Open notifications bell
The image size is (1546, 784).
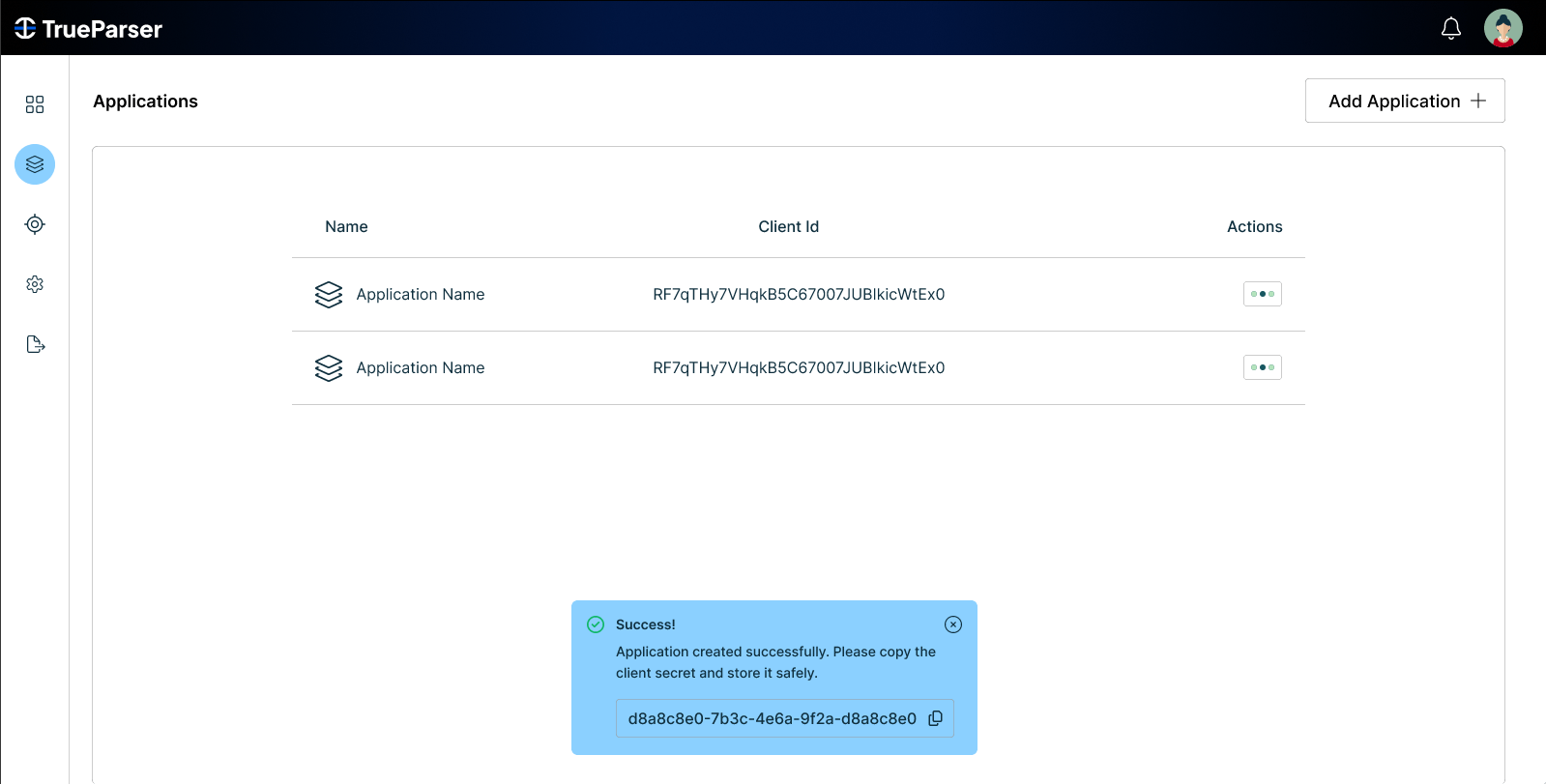(1450, 29)
